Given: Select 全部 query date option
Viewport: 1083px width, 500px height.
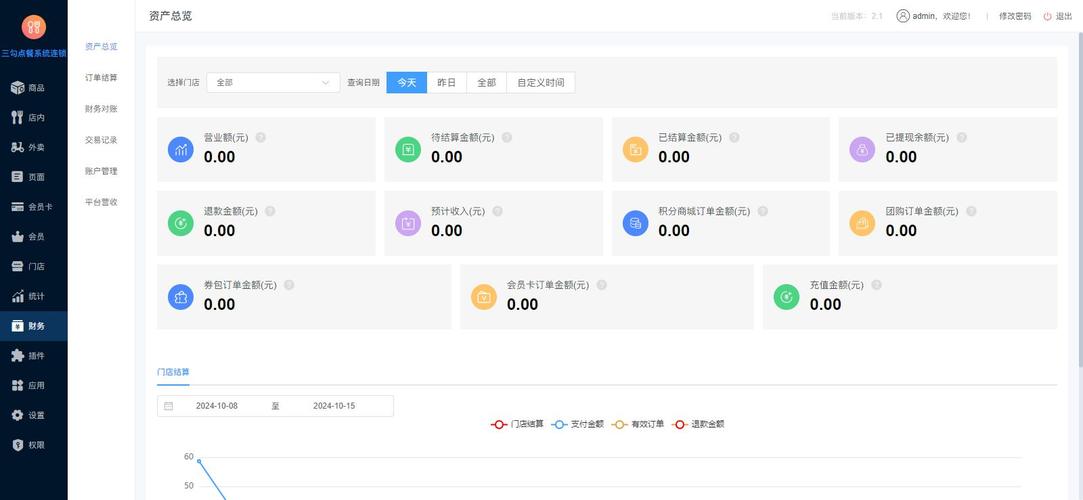Looking at the screenshot, I should point(487,82).
